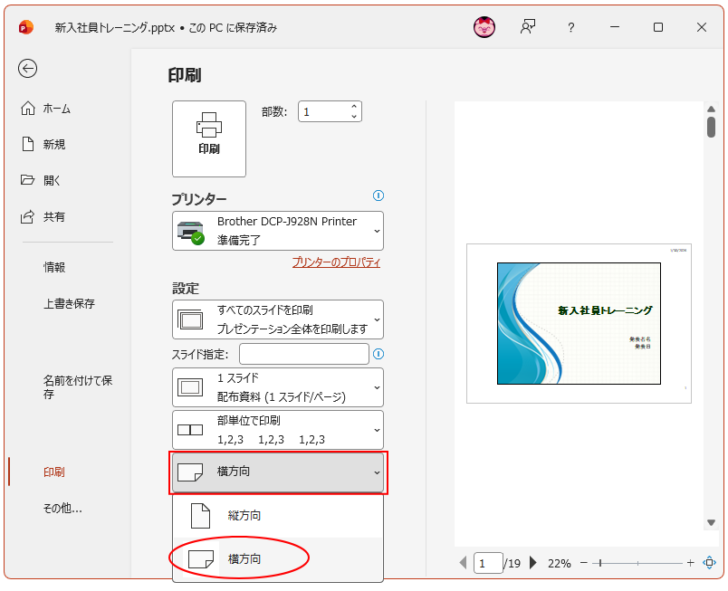The width and height of the screenshot is (728, 591).
Task: Click the preview zoom slider
Action: tap(638, 563)
